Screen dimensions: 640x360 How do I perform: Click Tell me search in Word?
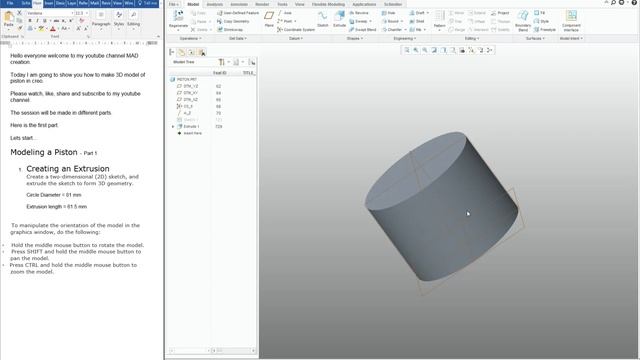coord(148,3)
